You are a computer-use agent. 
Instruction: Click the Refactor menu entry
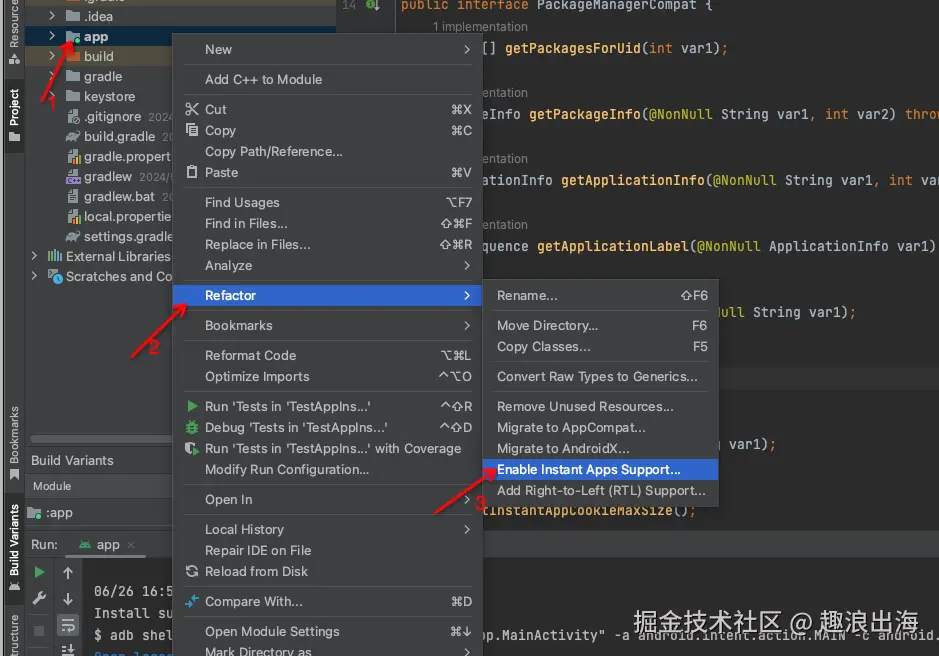point(327,295)
